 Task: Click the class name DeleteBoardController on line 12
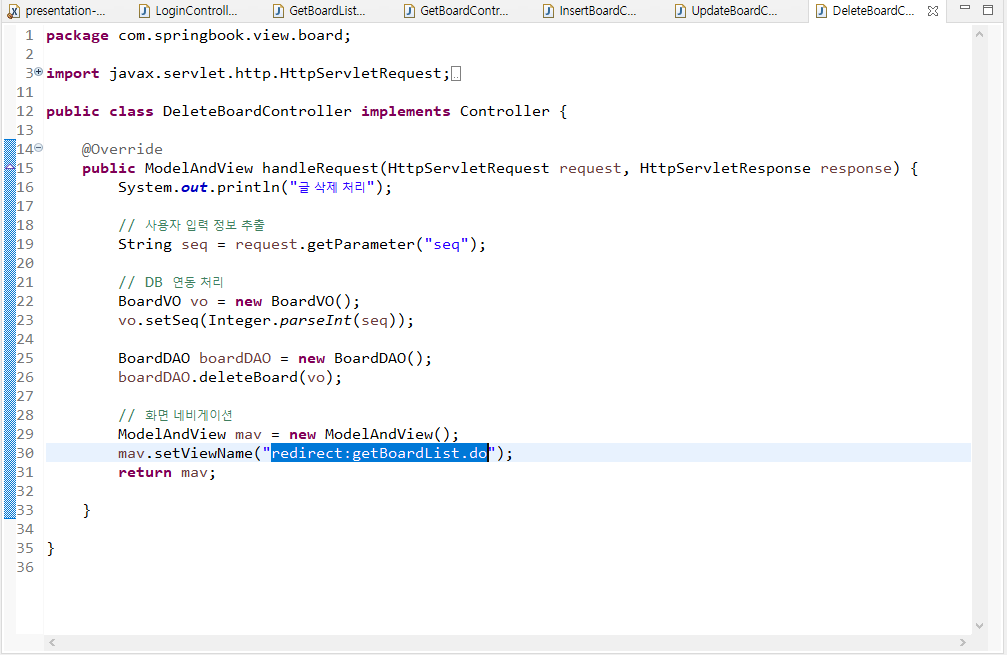tap(257, 111)
